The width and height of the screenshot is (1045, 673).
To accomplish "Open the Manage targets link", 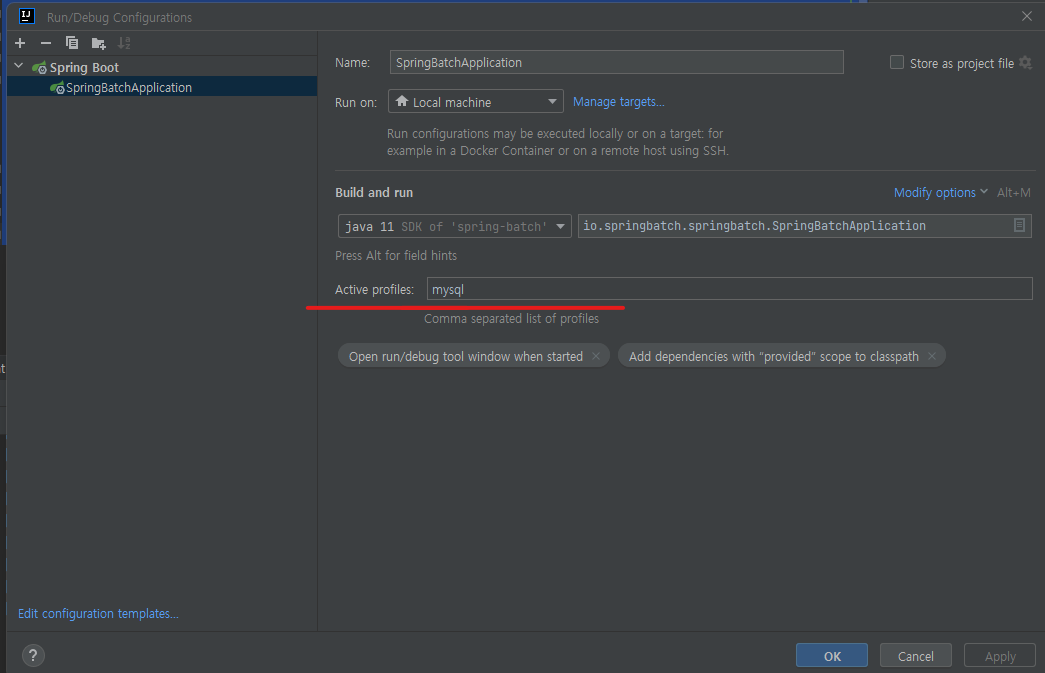I will click(618, 102).
